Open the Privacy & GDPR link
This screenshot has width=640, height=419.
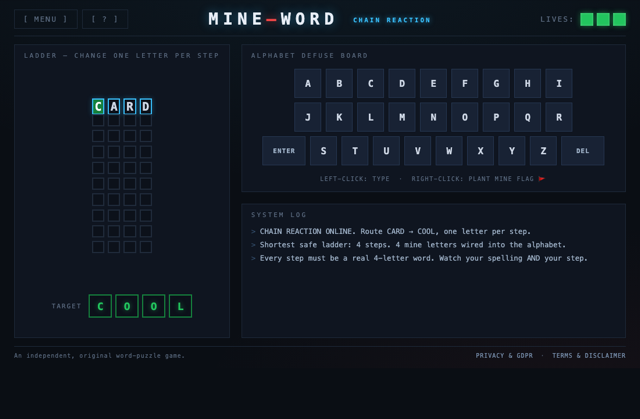(x=504, y=356)
